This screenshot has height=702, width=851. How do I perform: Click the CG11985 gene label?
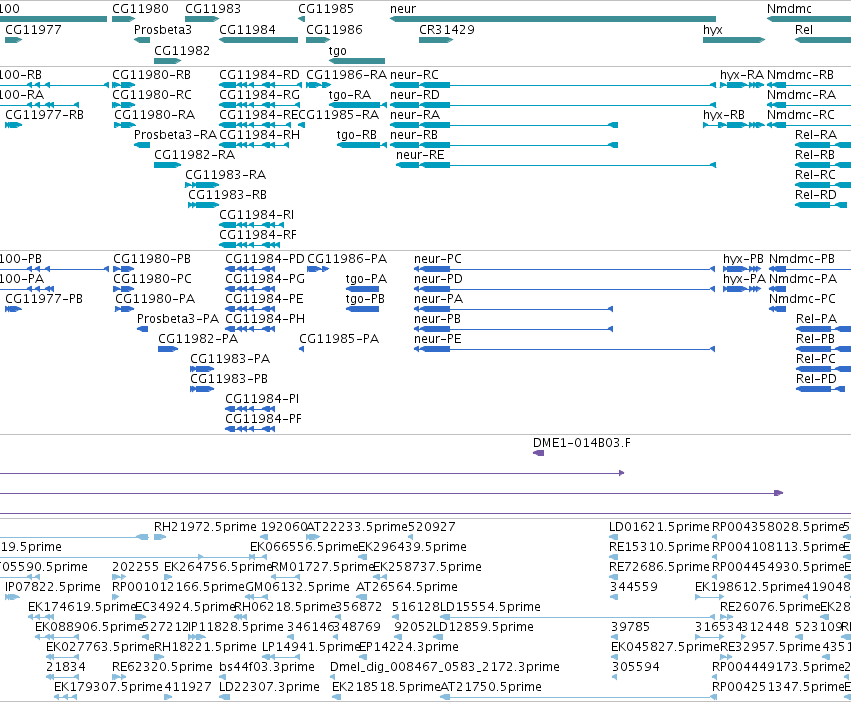326,9
